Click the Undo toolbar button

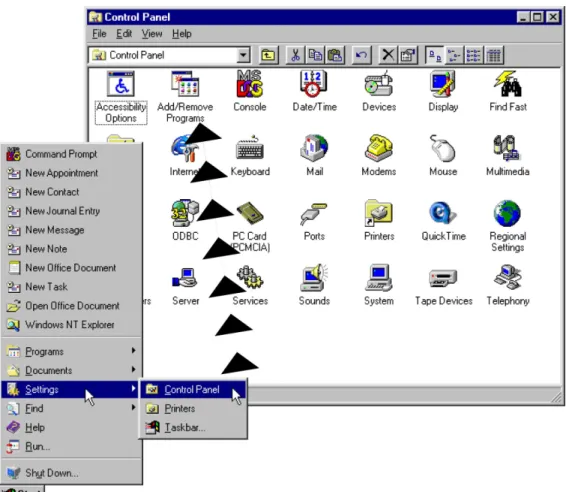pyautogui.click(x=362, y=55)
